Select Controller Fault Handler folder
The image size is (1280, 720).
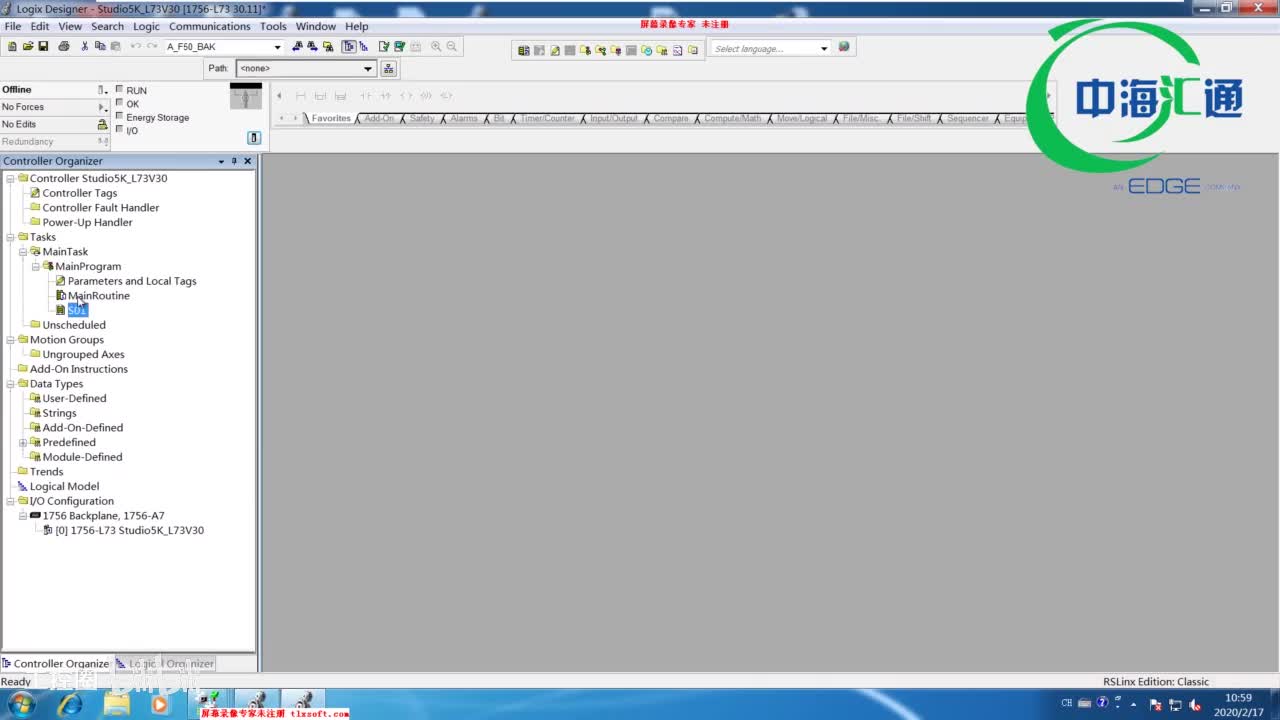(101, 208)
